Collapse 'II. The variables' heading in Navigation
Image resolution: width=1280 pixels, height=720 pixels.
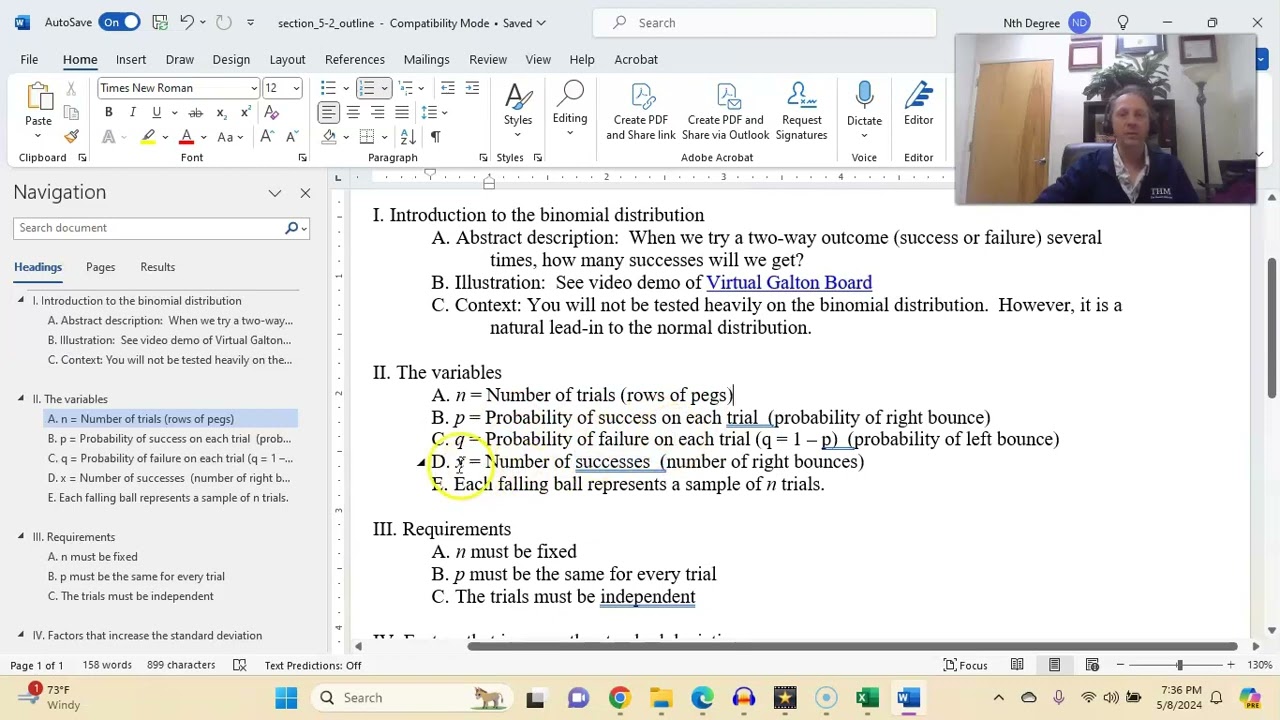pyautogui.click(x=21, y=399)
